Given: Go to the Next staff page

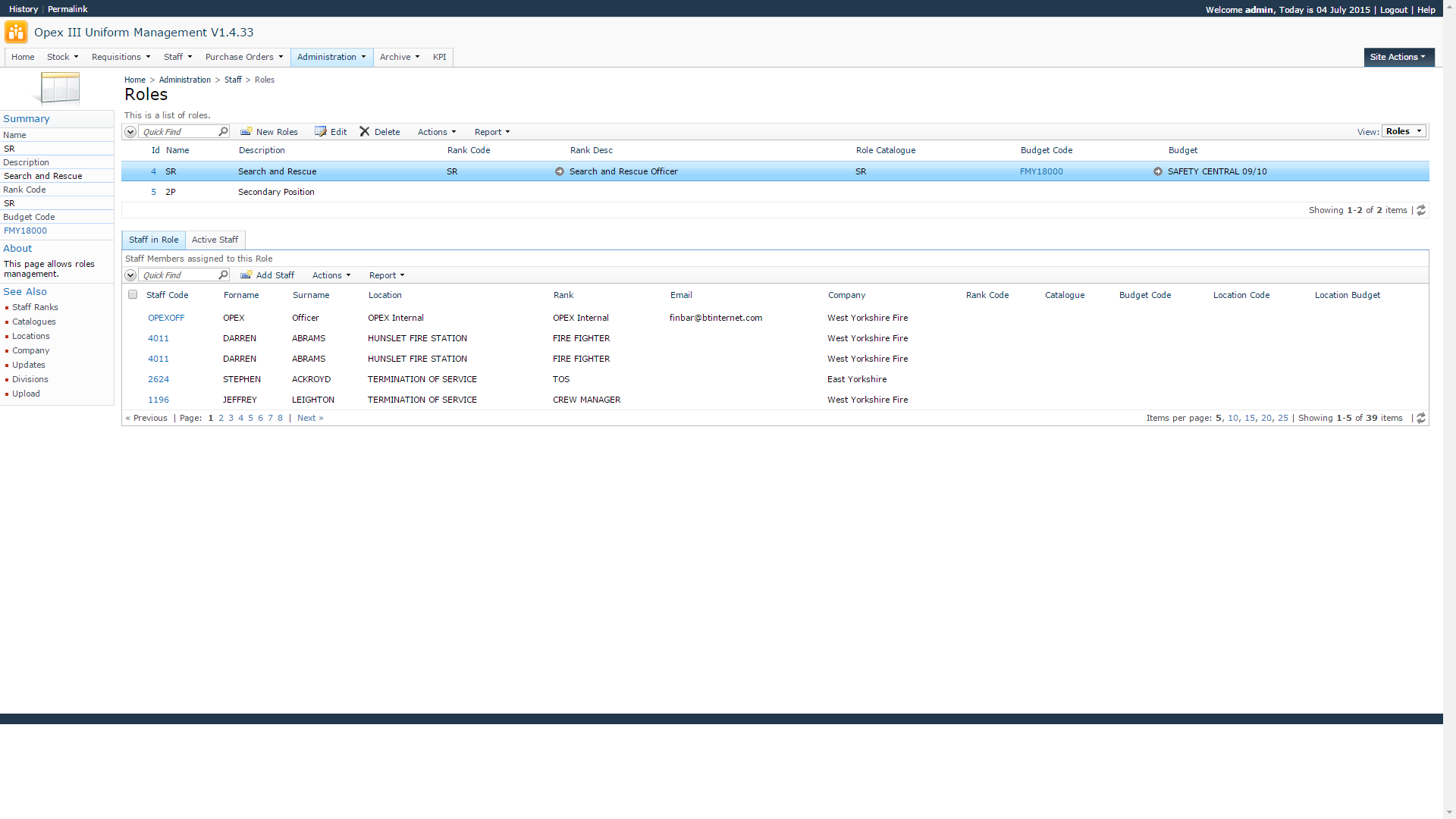Looking at the screenshot, I should [310, 418].
